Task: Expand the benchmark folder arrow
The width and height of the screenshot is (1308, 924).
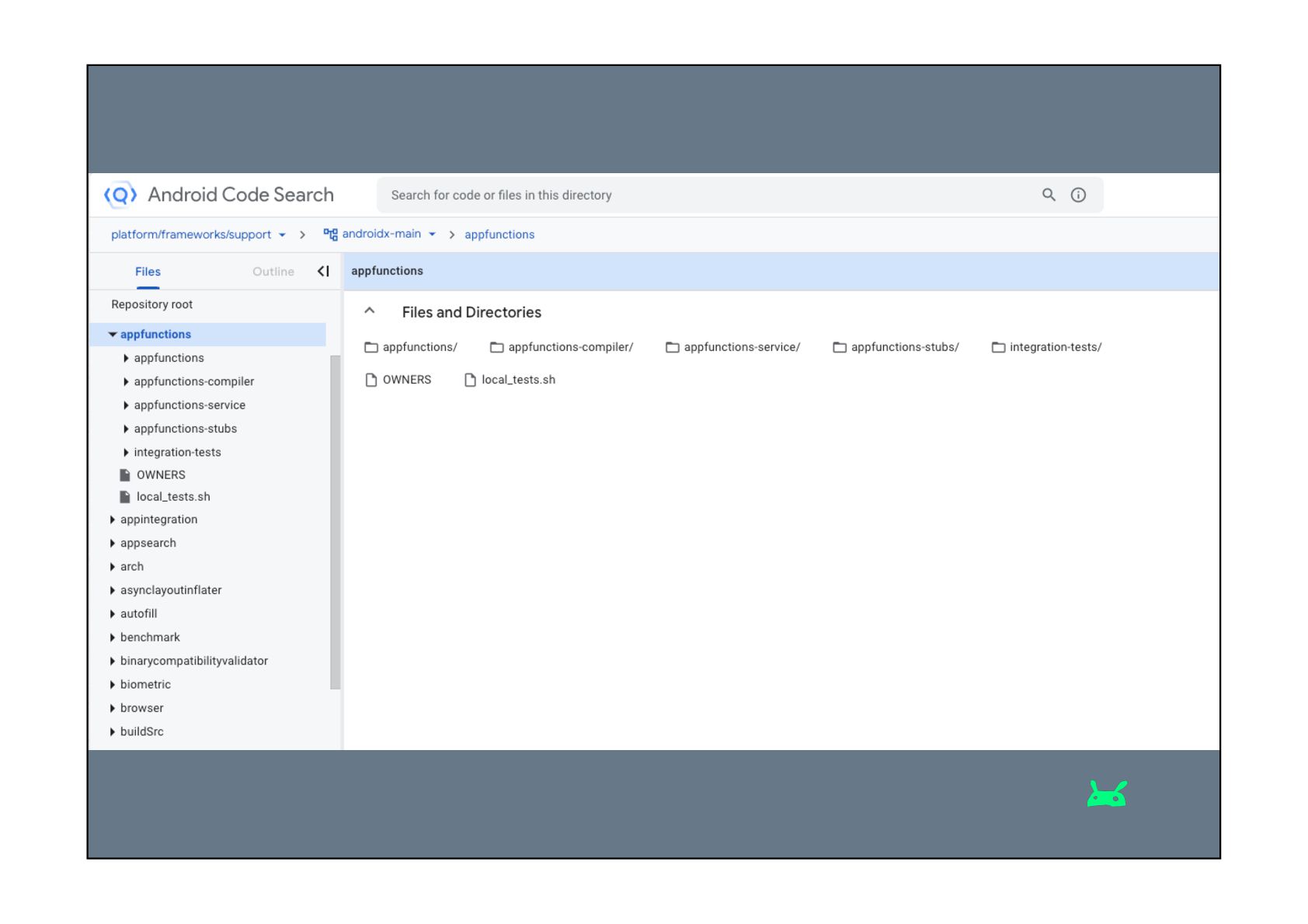Action: 113,637
